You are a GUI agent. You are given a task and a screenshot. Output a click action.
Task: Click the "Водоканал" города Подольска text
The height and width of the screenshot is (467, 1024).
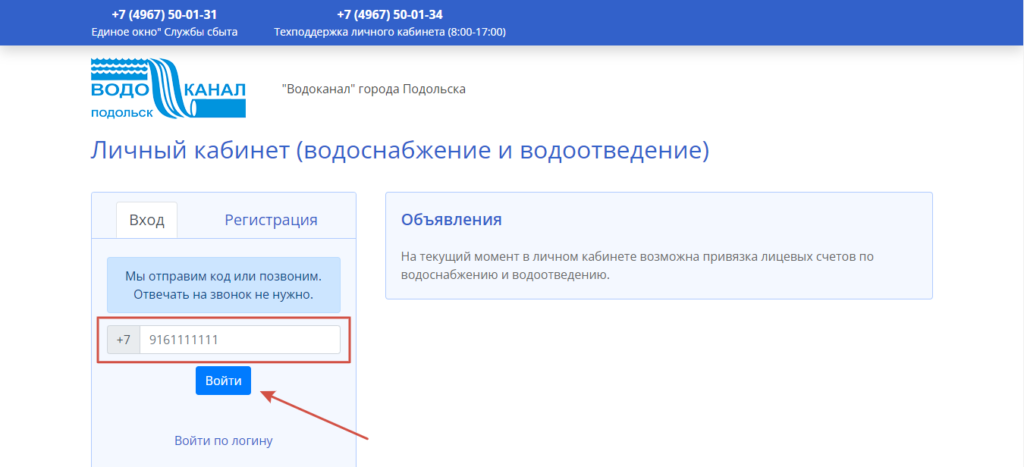coord(374,89)
